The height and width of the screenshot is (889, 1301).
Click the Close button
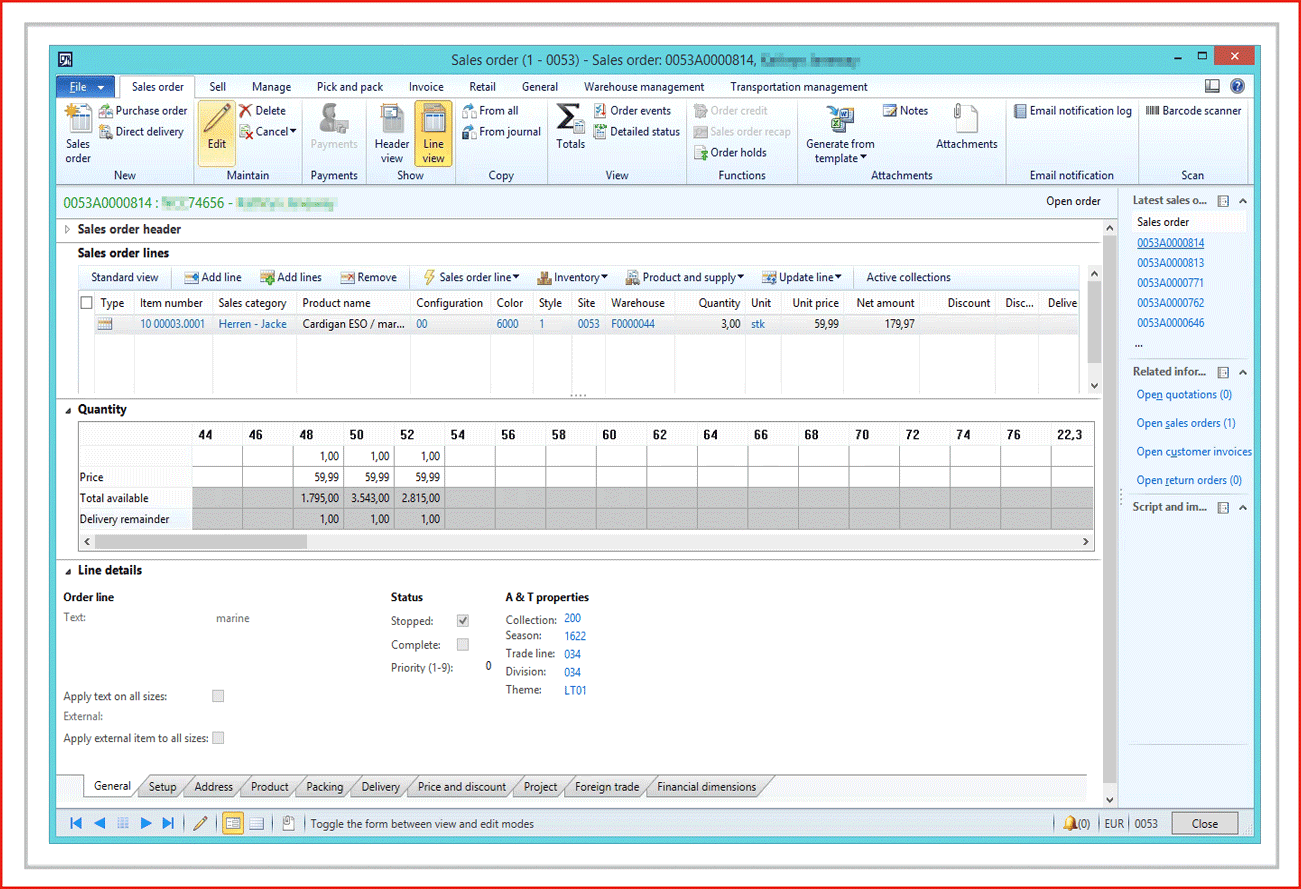coord(1204,824)
